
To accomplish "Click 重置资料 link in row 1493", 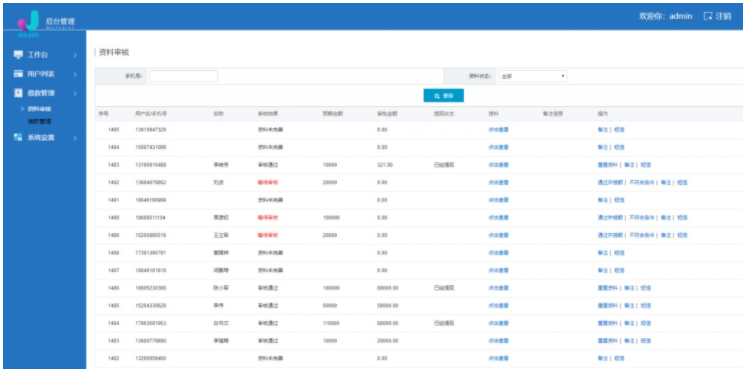I will pos(608,165).
